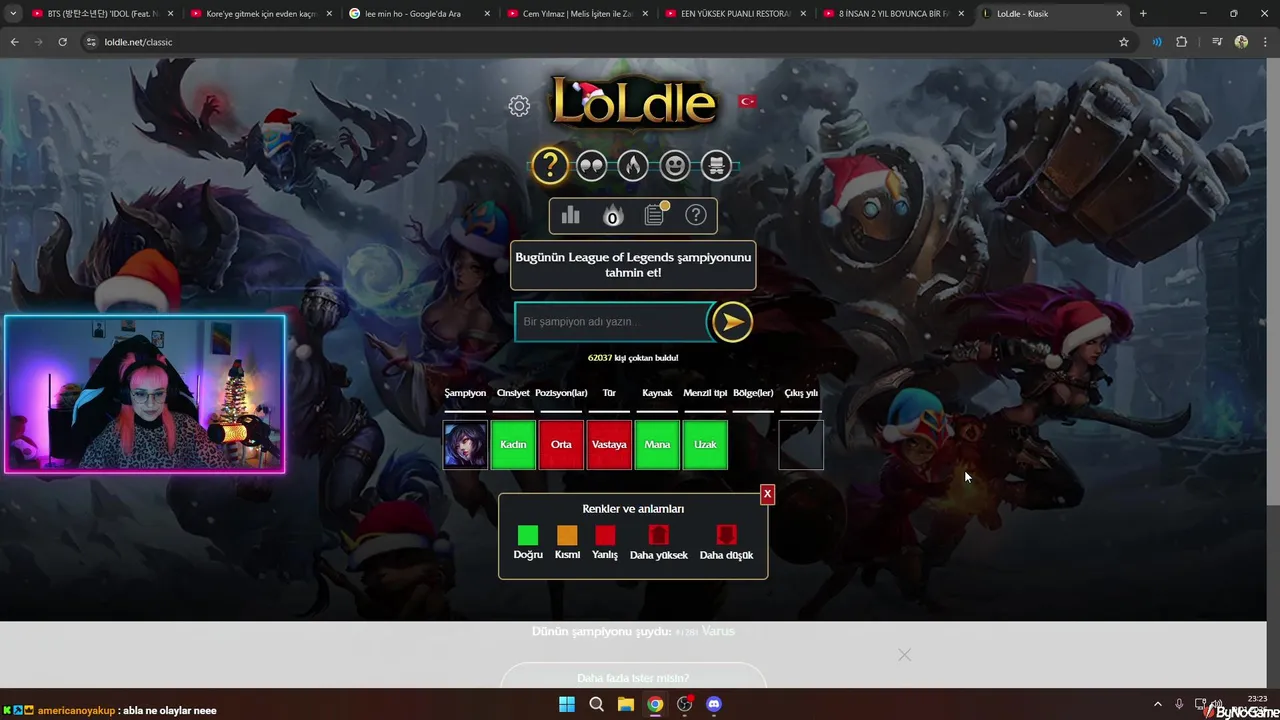Click the orange Kısmi swatch
Image resolution: width=1280 pixels, height=720 pixels.
567,535
